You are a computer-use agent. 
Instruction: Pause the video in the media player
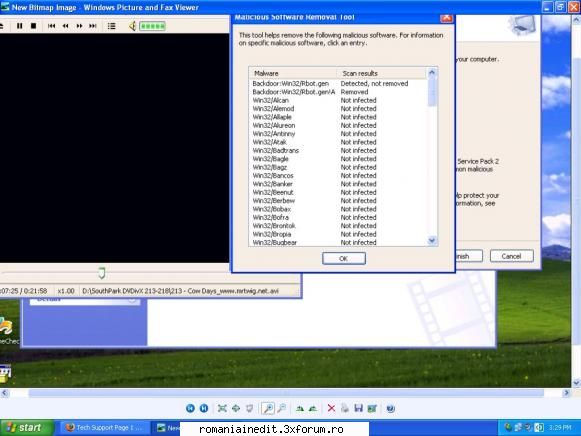[x=19, y=26]
